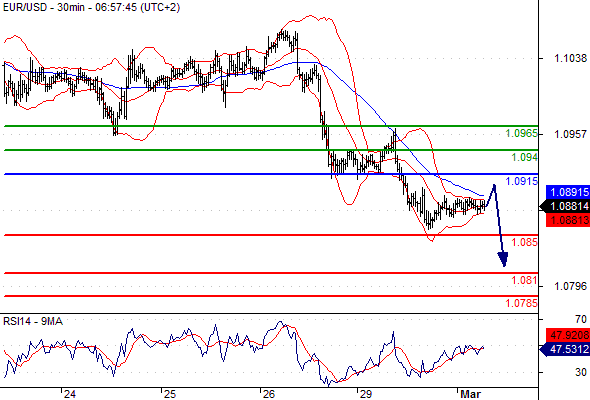Click the EUR/USD 30min chart title
590x400 pixels.
click(x=91, y=7)
